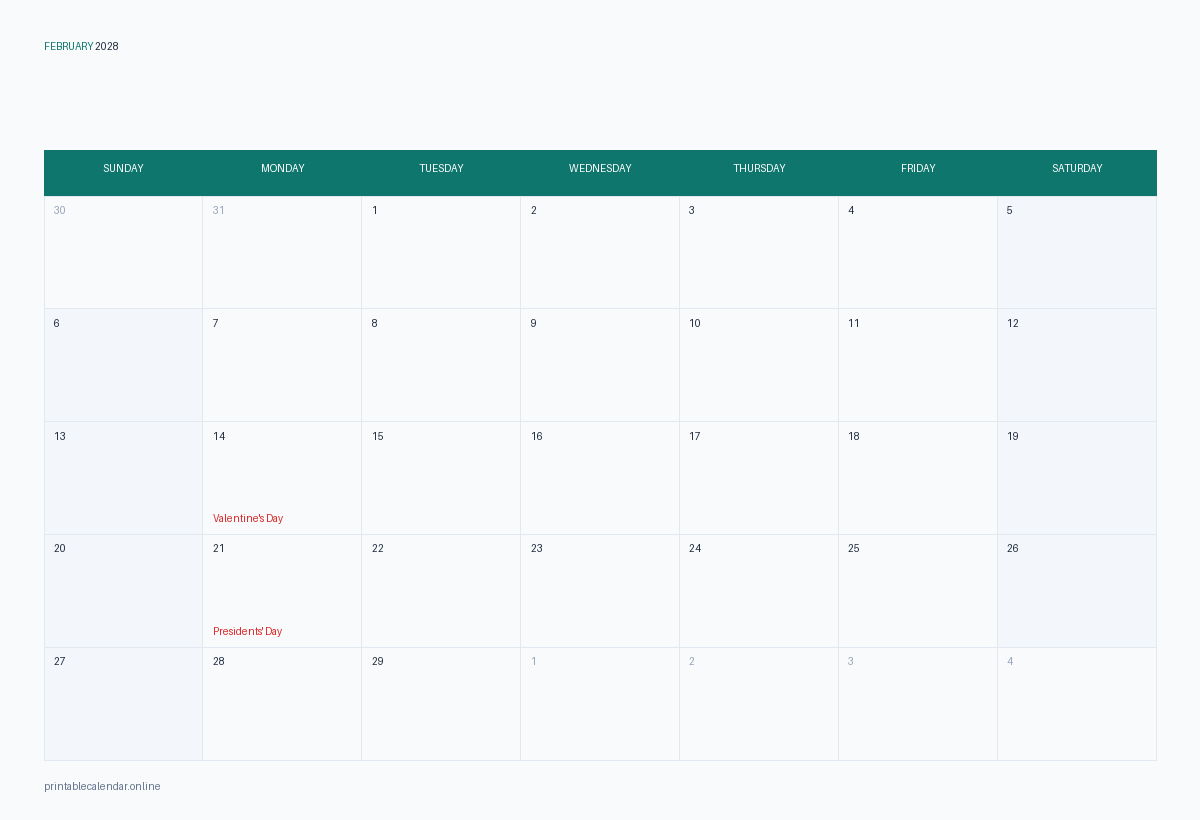
Task: Choose date 19 in the calendar
Action: [x=1077, y=478]
